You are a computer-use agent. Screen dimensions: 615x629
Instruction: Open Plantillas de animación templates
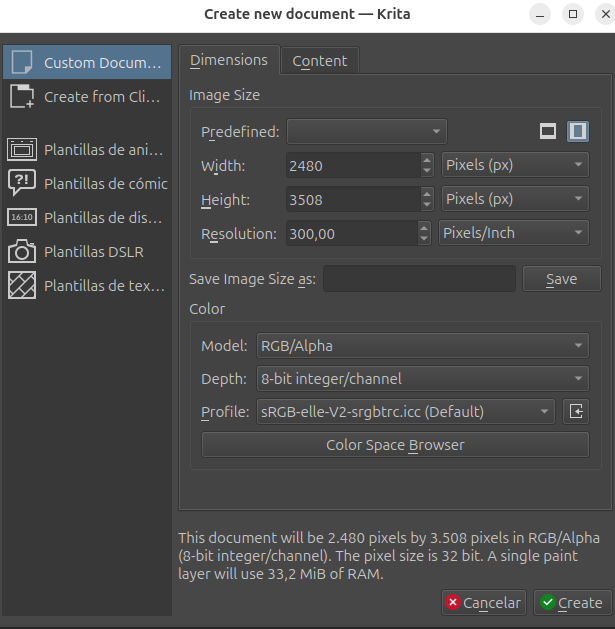pyautogui.click(x=87, y=150)
